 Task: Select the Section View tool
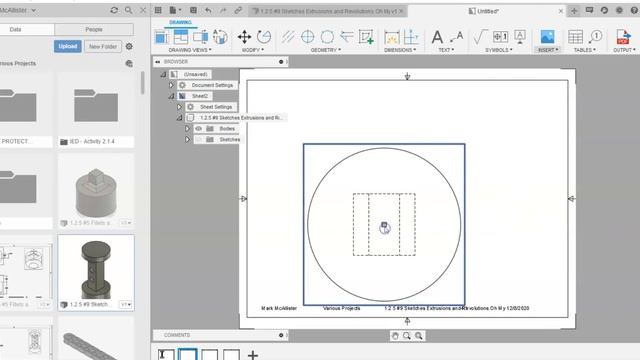pyautogui.click(x=200, y=37)
